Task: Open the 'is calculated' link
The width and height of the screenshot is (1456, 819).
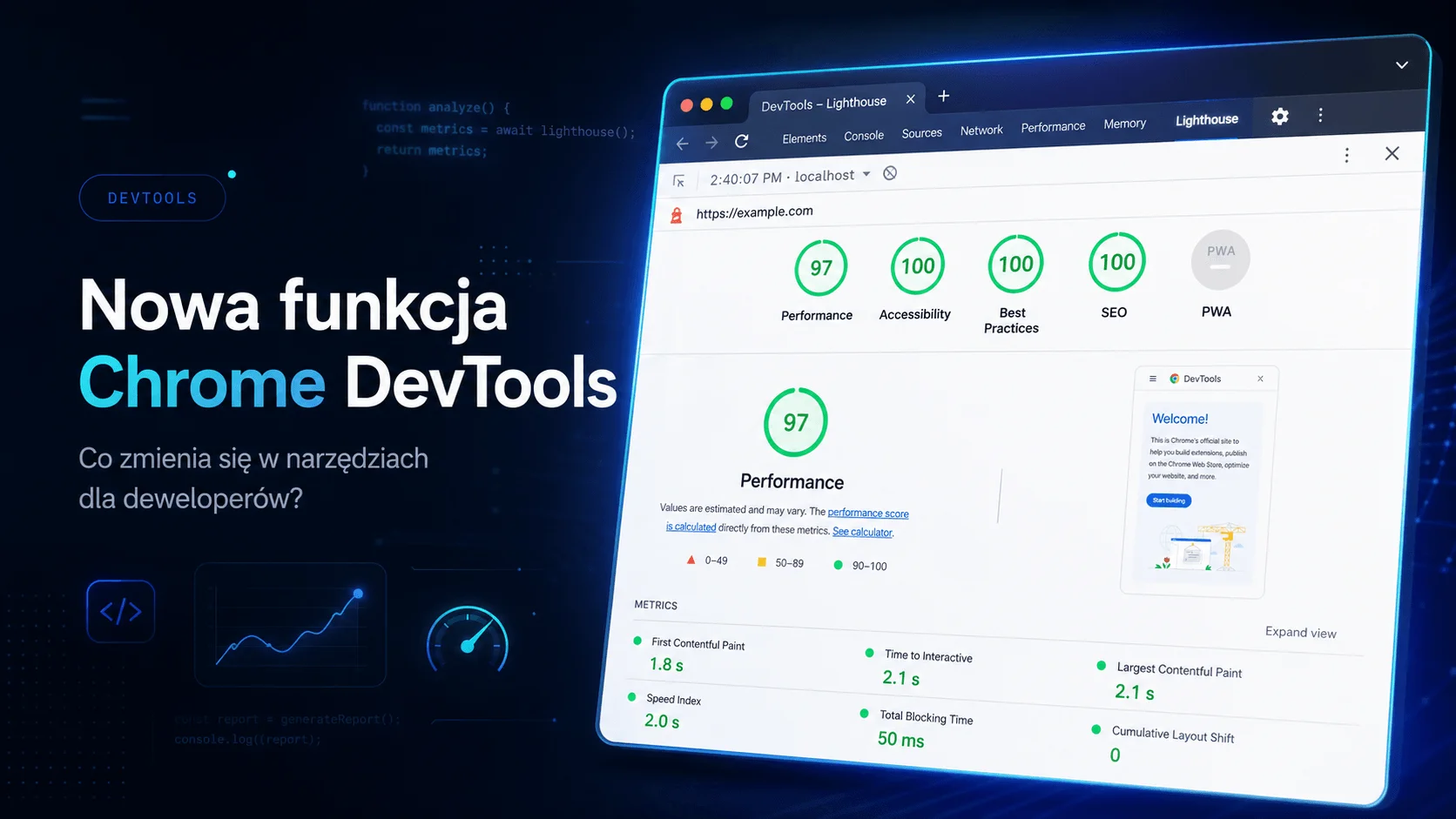Action: pos(691,527)
